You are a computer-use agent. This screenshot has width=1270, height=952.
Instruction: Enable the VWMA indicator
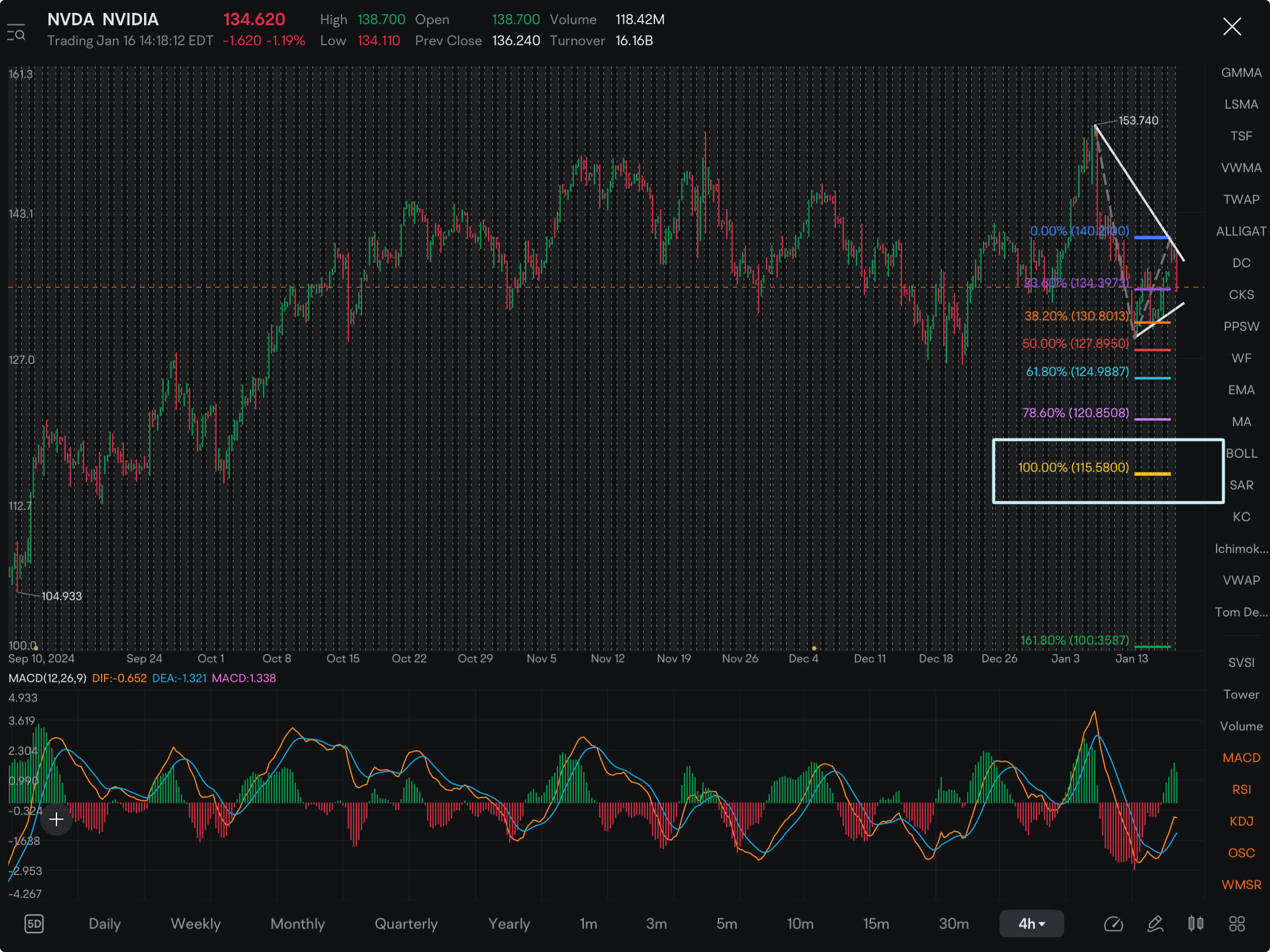(x=1241, y=168)
